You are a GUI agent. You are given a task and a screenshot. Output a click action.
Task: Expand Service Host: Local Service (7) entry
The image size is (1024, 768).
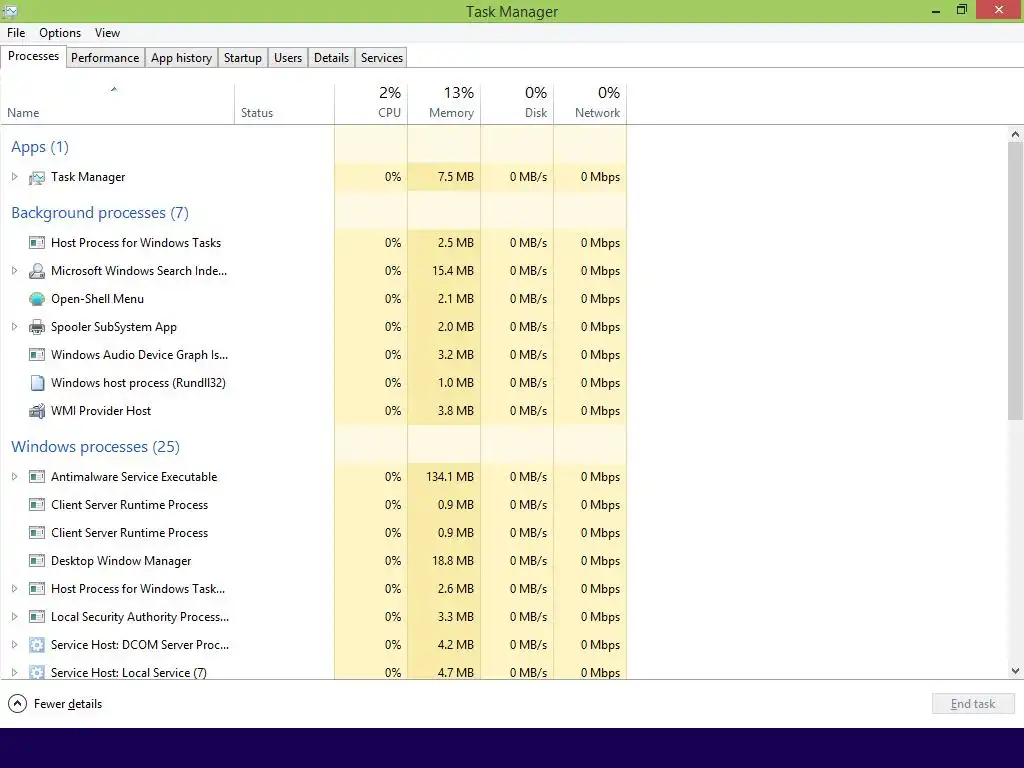(x=14, y=672)
